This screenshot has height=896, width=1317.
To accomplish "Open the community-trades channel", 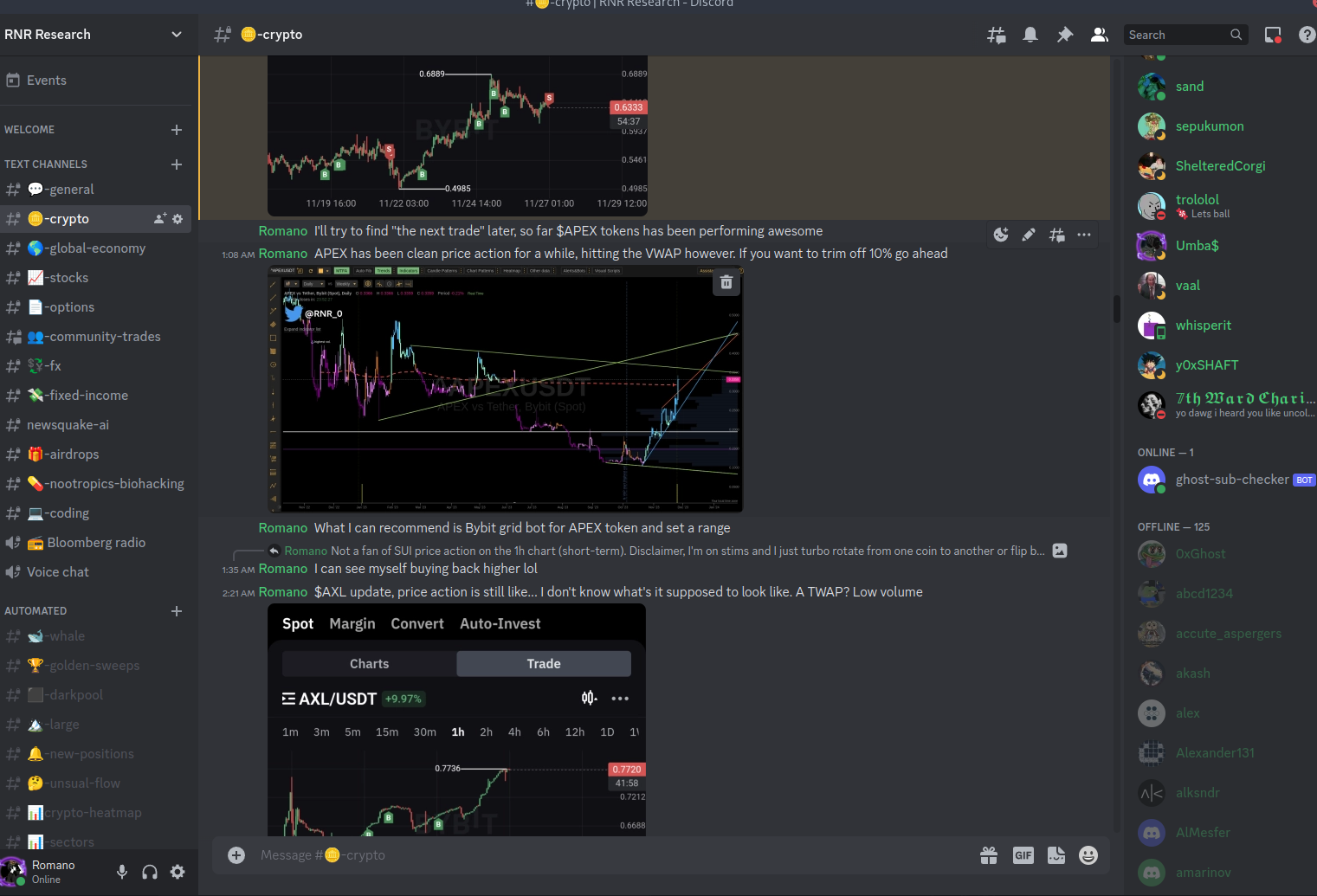I will pos(96,337).
